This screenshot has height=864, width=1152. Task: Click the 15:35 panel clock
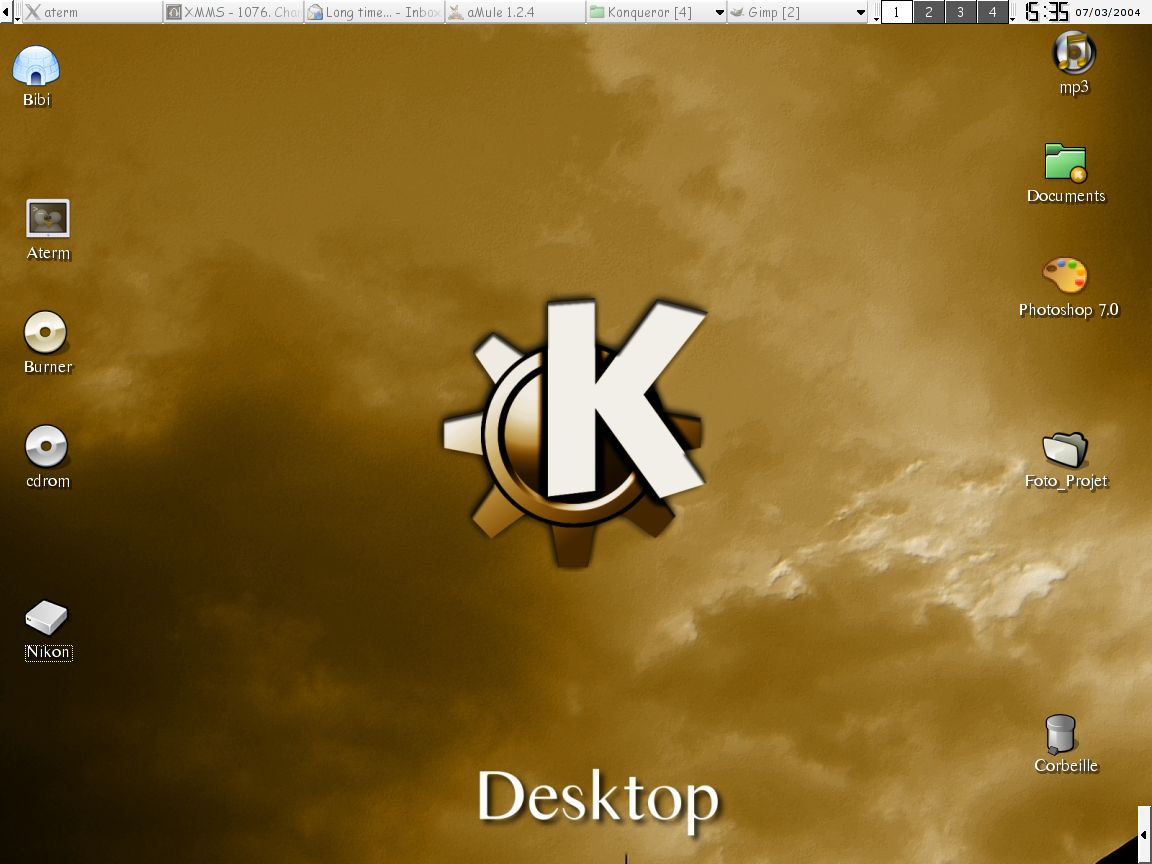(x=1046, y=12)
